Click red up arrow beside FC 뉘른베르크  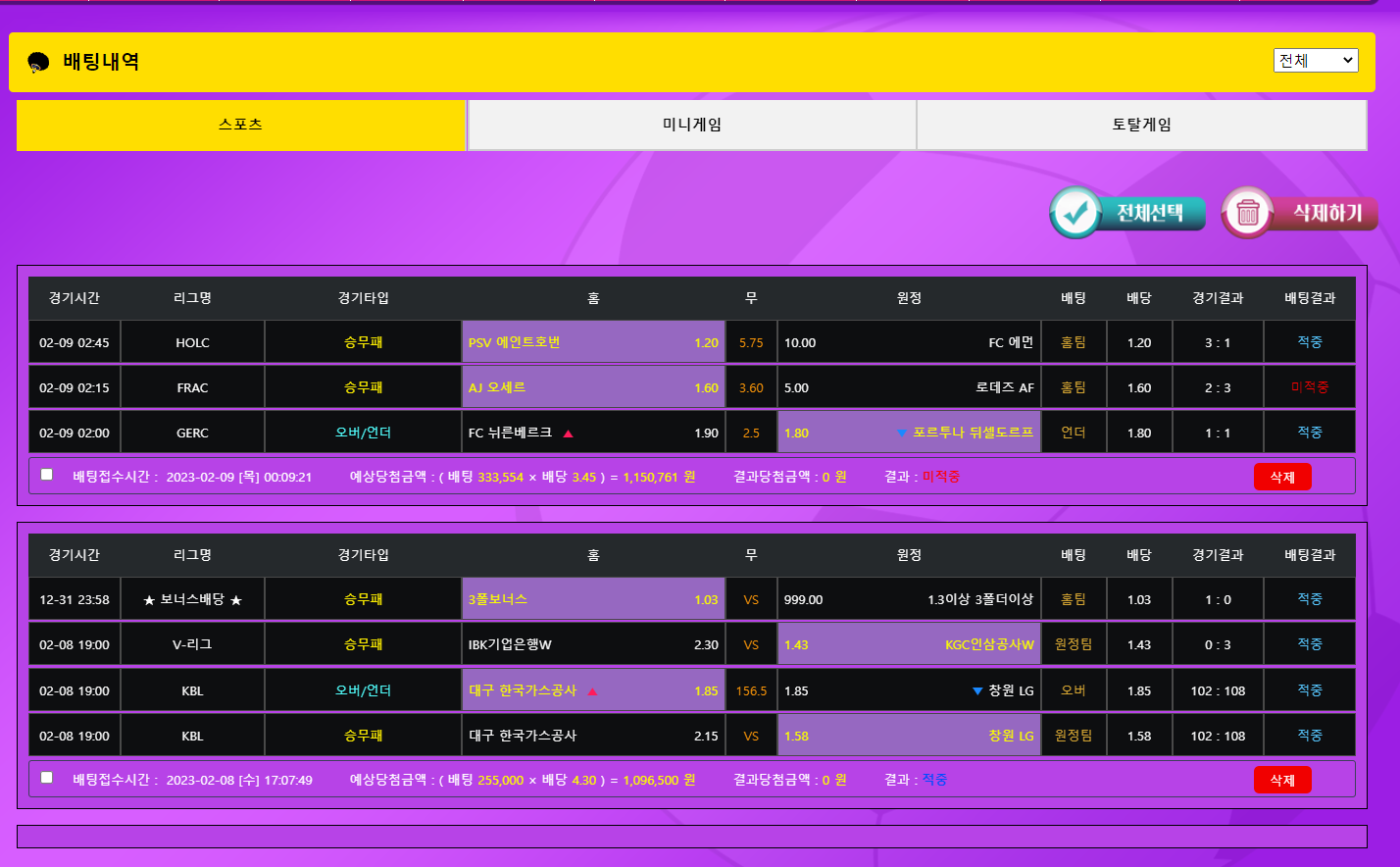tap(568, 433)
